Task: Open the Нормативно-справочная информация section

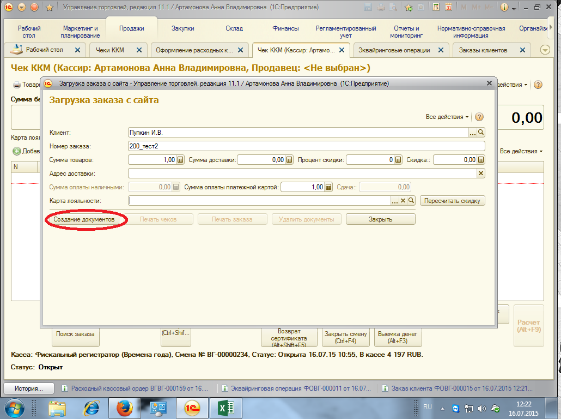Action: click(x=471, y=31)
